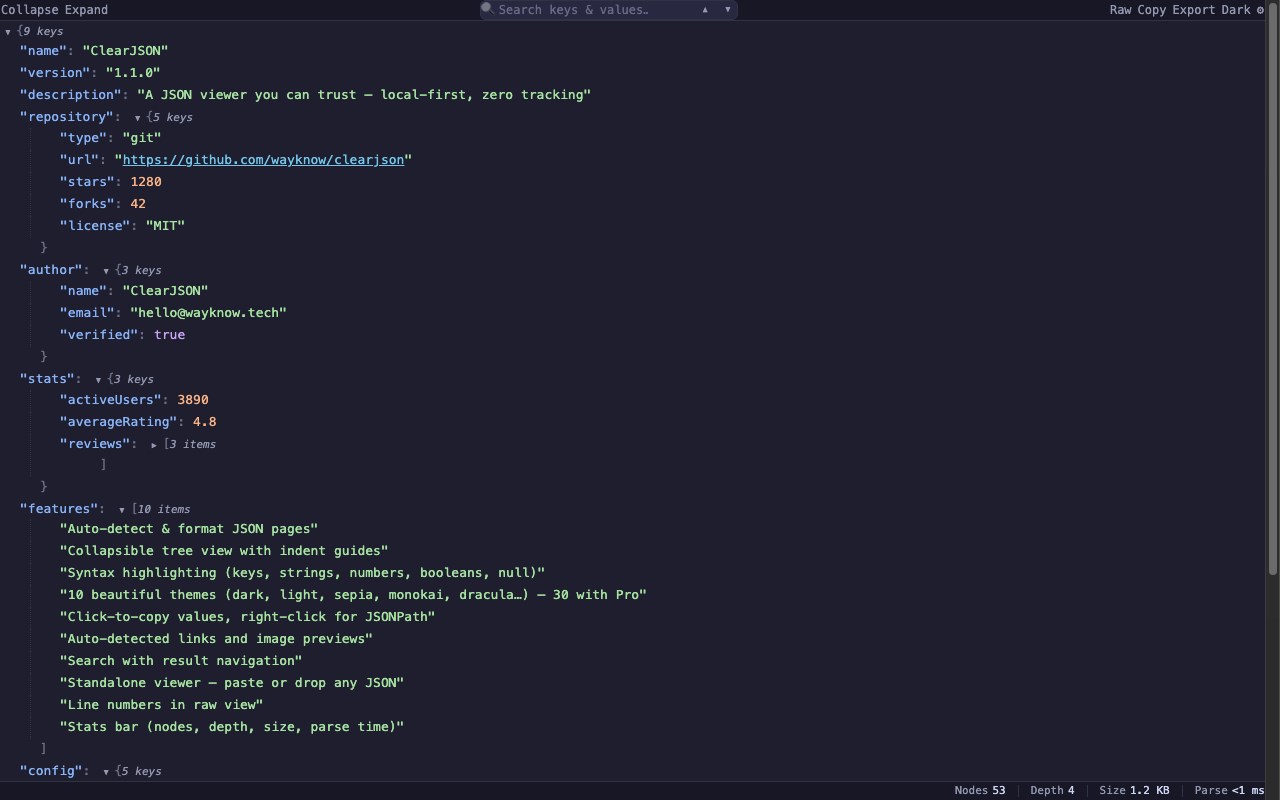This screenshot has height=800, width=1280.
Task: Click the Expand all button
Action: [86, 10]
